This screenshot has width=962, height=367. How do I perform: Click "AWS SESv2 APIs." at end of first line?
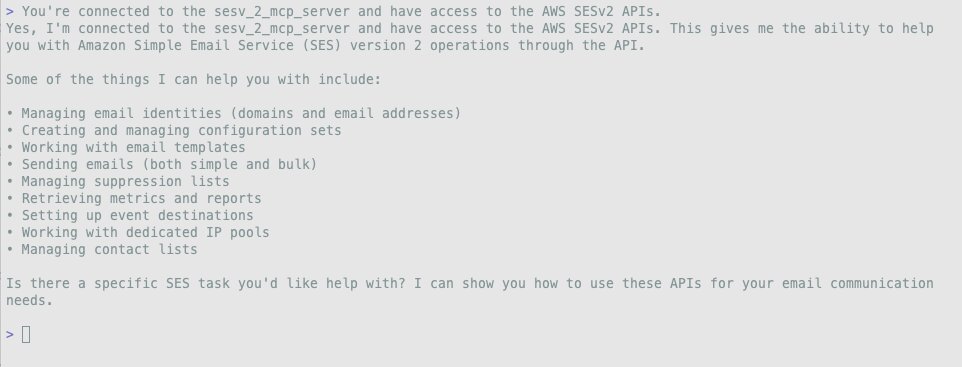[x=601, y=11]
